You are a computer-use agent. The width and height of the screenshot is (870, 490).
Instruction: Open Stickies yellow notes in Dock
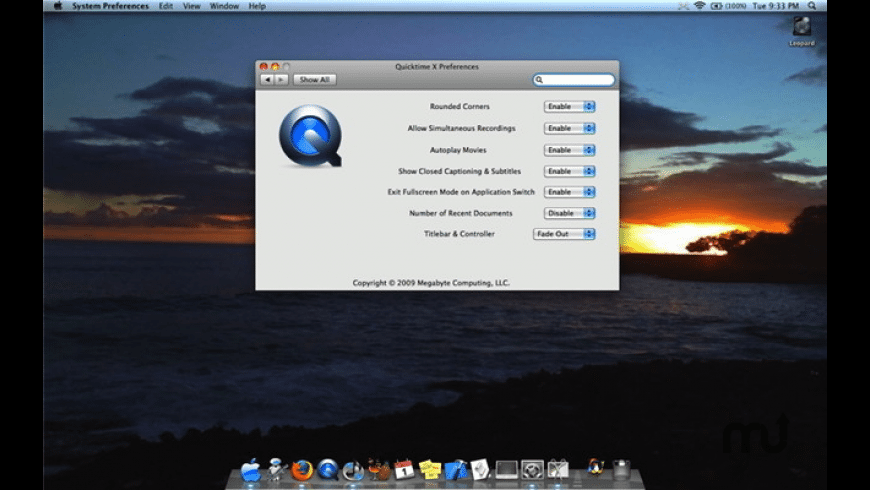tap(430, 470)
